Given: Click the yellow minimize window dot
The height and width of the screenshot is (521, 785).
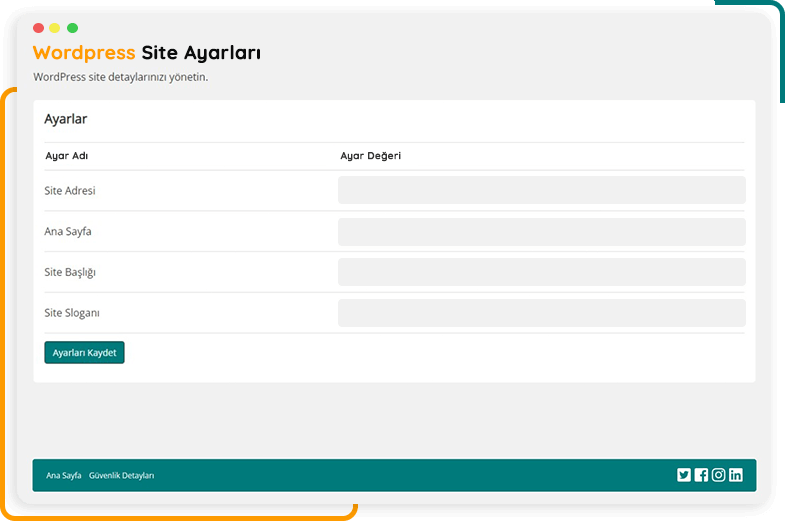Looking at the screenshot, I should tap(55, 28).
